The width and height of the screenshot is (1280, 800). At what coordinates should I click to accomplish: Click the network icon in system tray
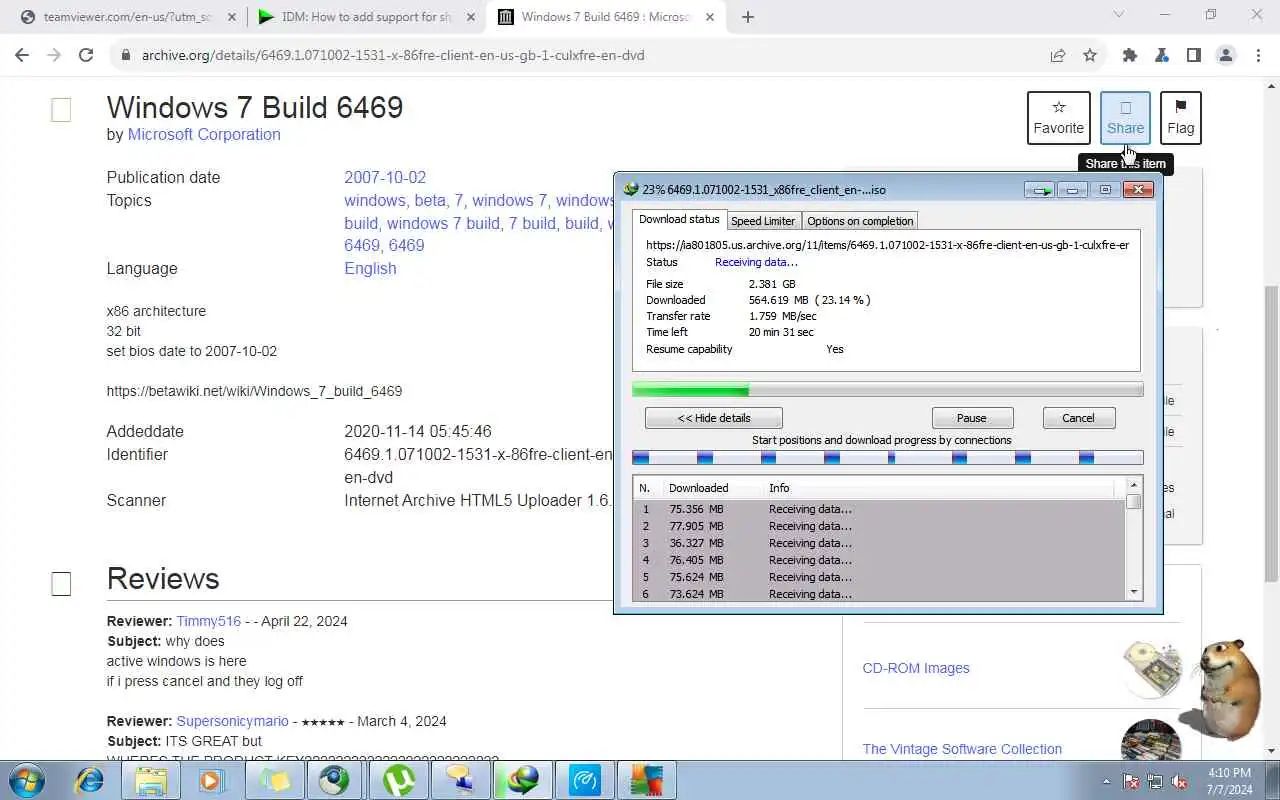coord(1155,781)
